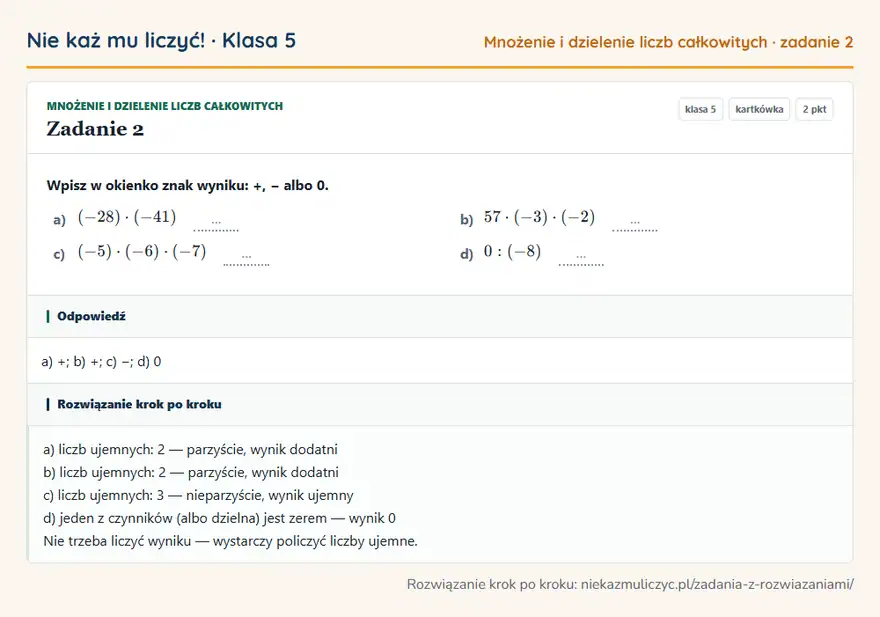
Task: Click the 'Zadanie 2' heading
Action: pos(95,129)
